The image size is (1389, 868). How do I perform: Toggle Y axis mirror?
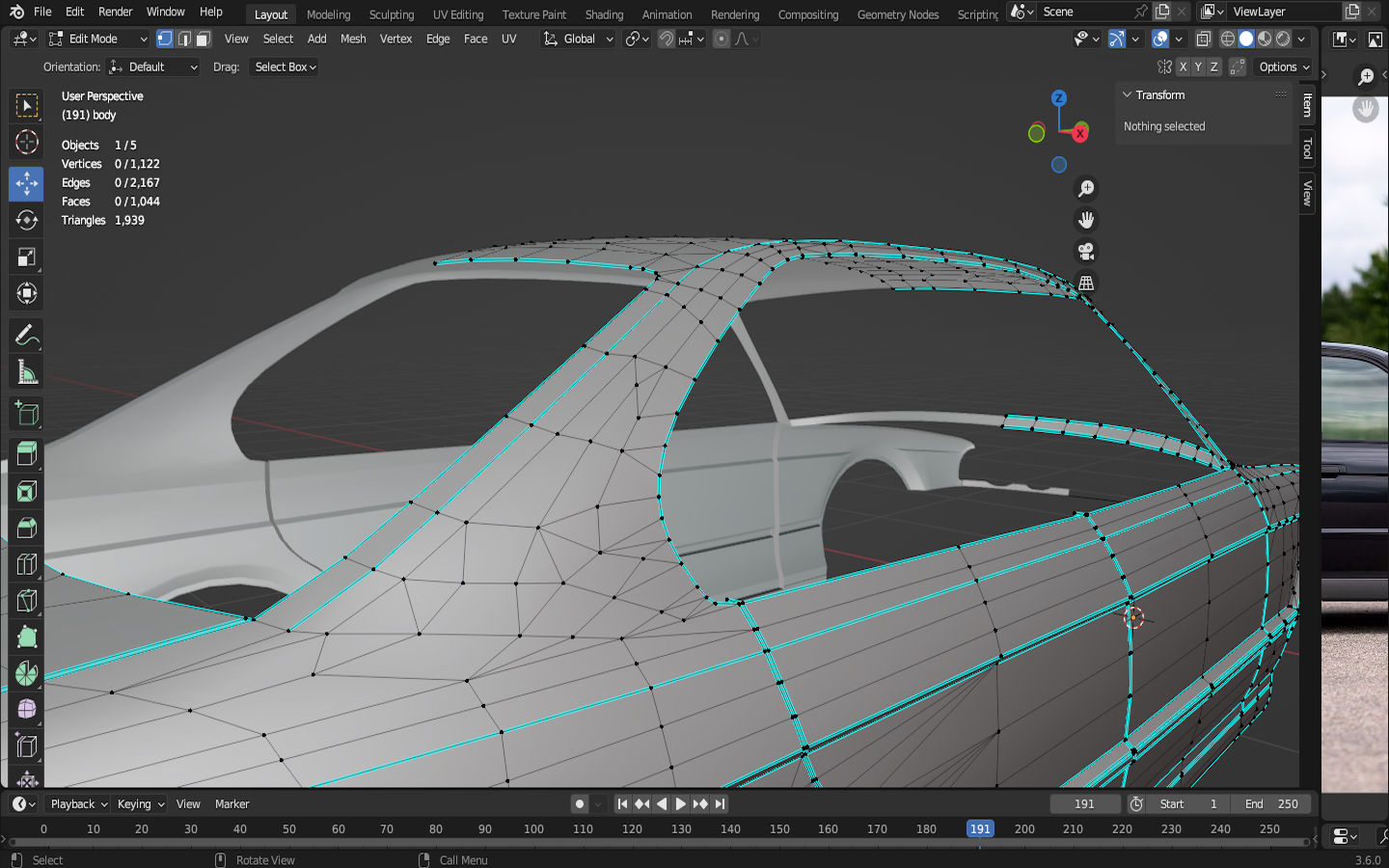(1198, 67)
